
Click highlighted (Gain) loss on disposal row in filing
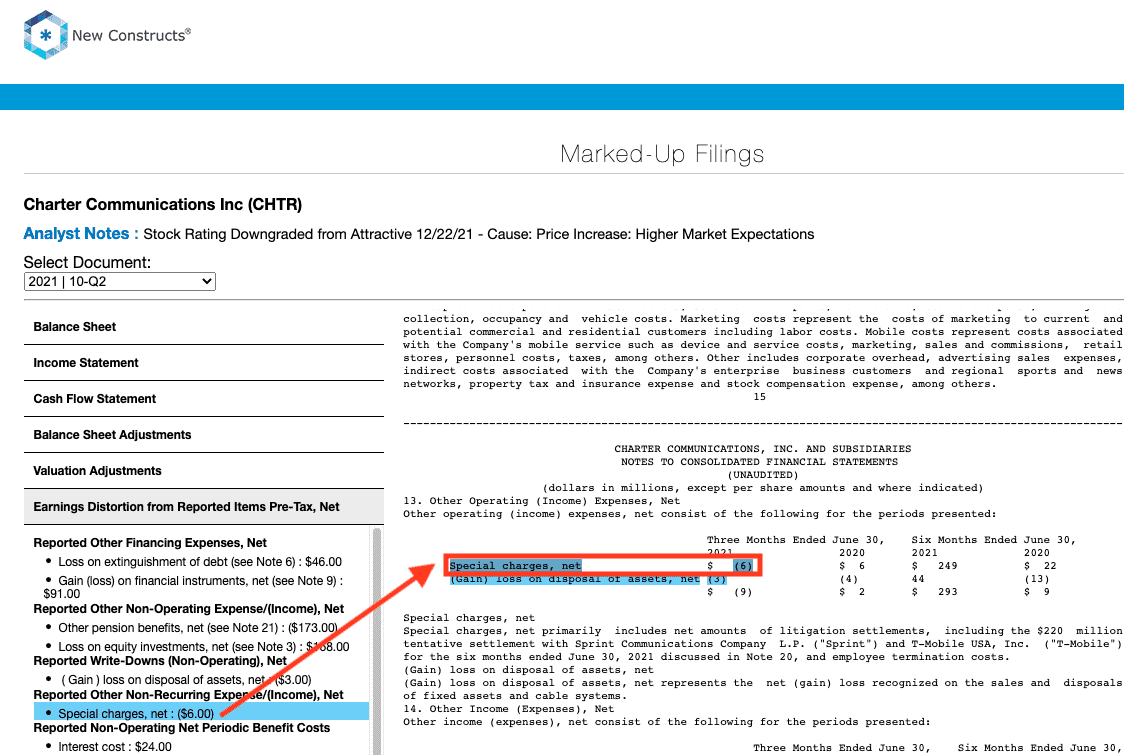[575, 579]
